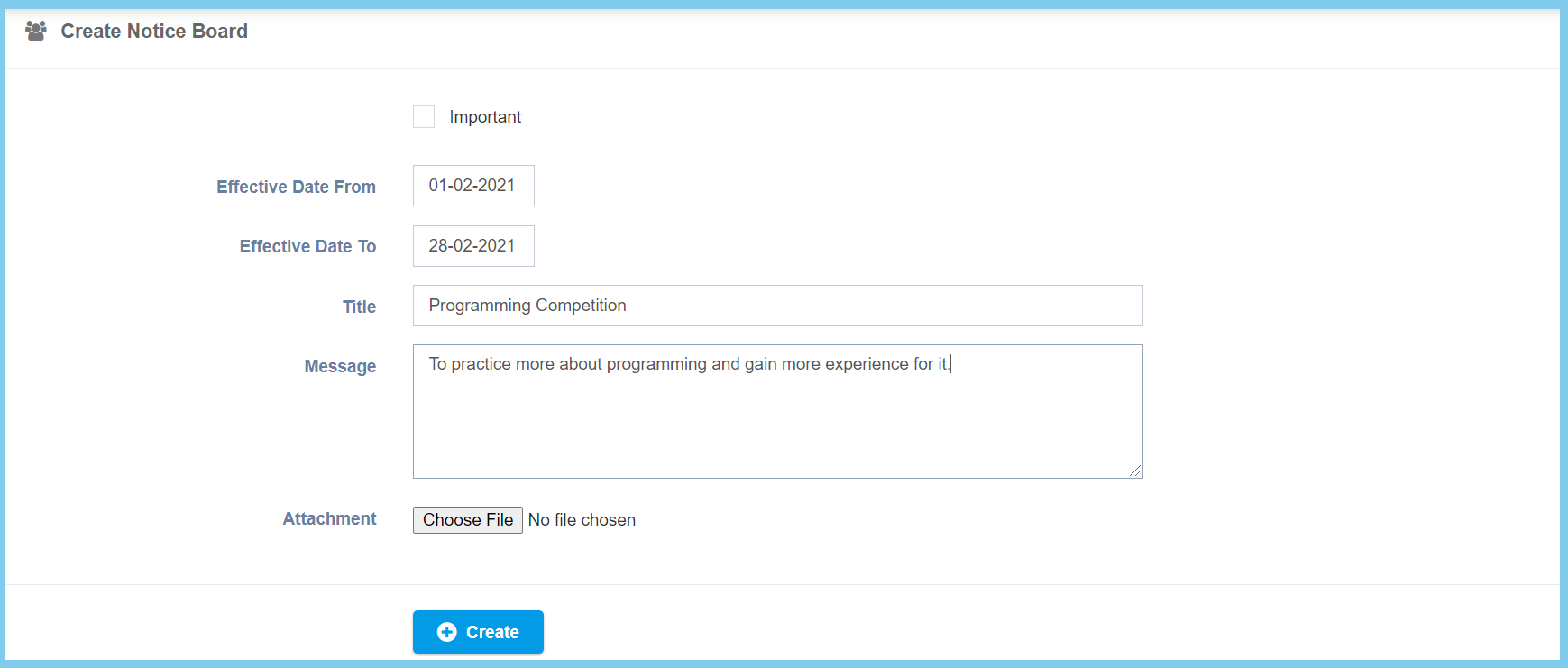The height and width of the screenshot is (668, 1568).
Task: Click the group users icon in header
Action: tap(36, 32)
